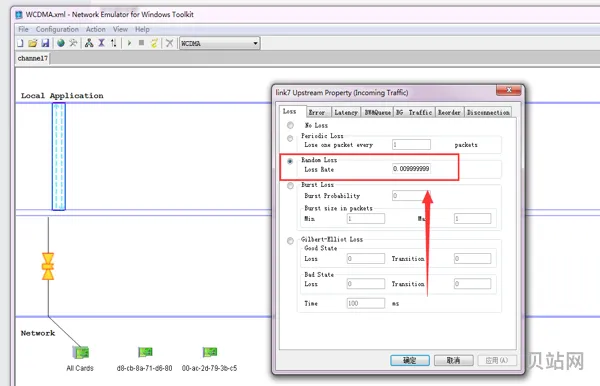Click the purple hourglass filter icon
The height and width of the screenshot is (386, 600).
pos(101,43)
